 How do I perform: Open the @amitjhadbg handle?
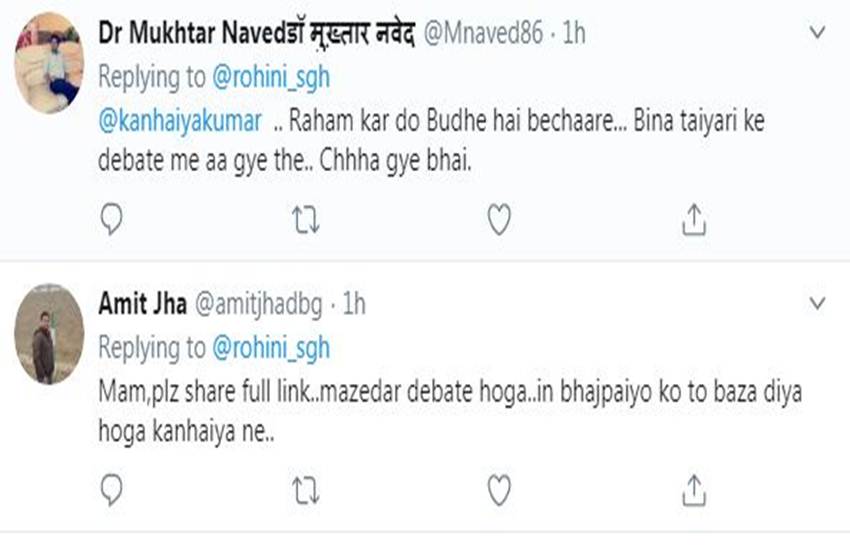(261, 303)
